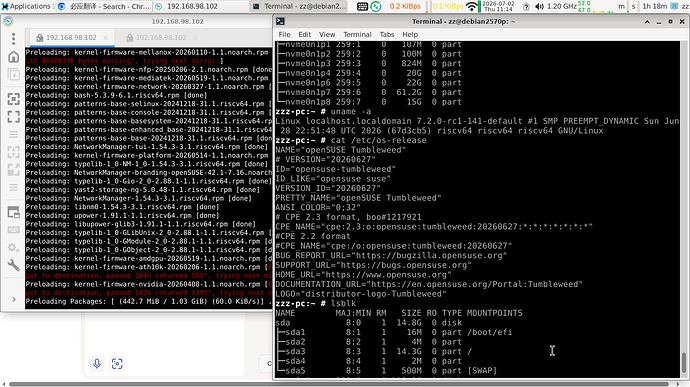This screenshot has height=387, width=690.
Task: Click the Home icon in remote viewer sidebar
Action: coord(14,57)
